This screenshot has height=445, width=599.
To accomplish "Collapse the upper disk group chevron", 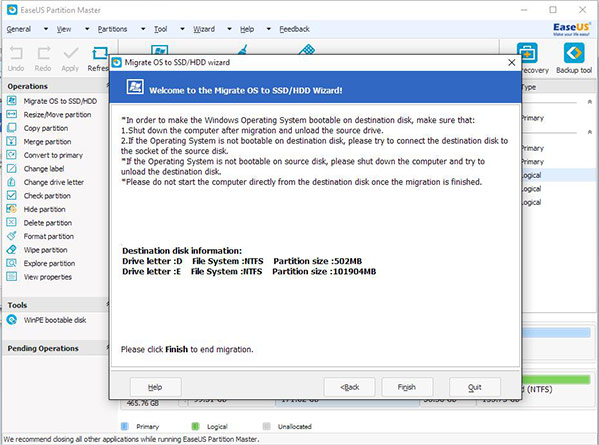I will pyautogui.click(x=589, y=102).
